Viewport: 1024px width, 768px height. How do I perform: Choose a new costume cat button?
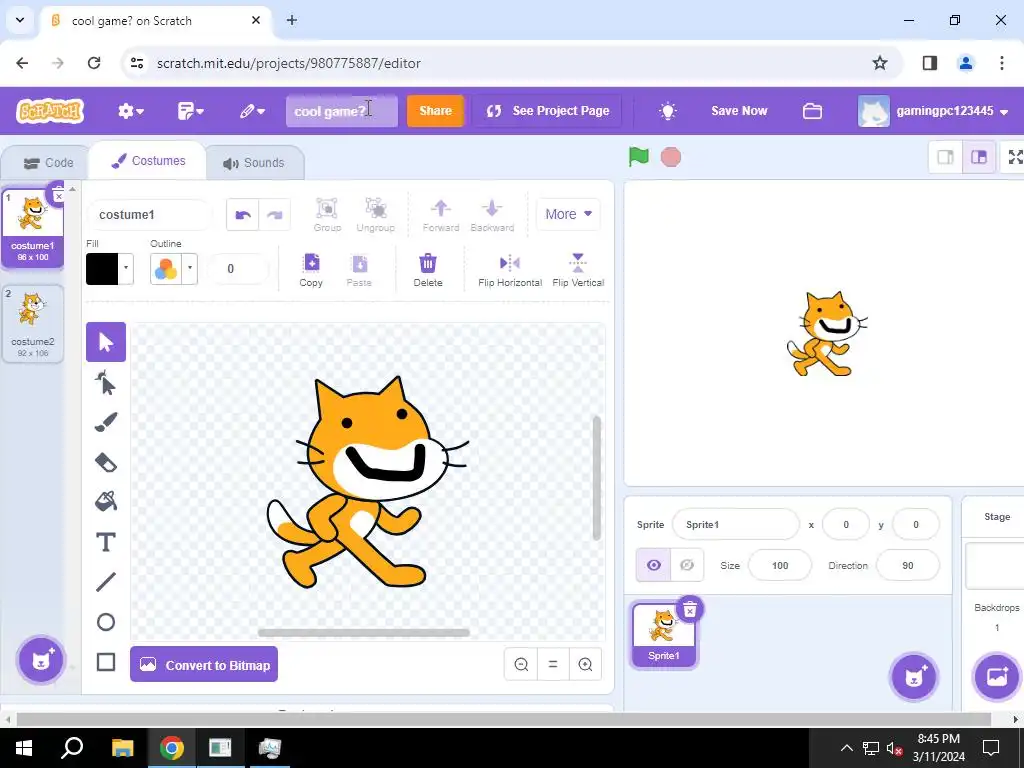coord(41,660)
